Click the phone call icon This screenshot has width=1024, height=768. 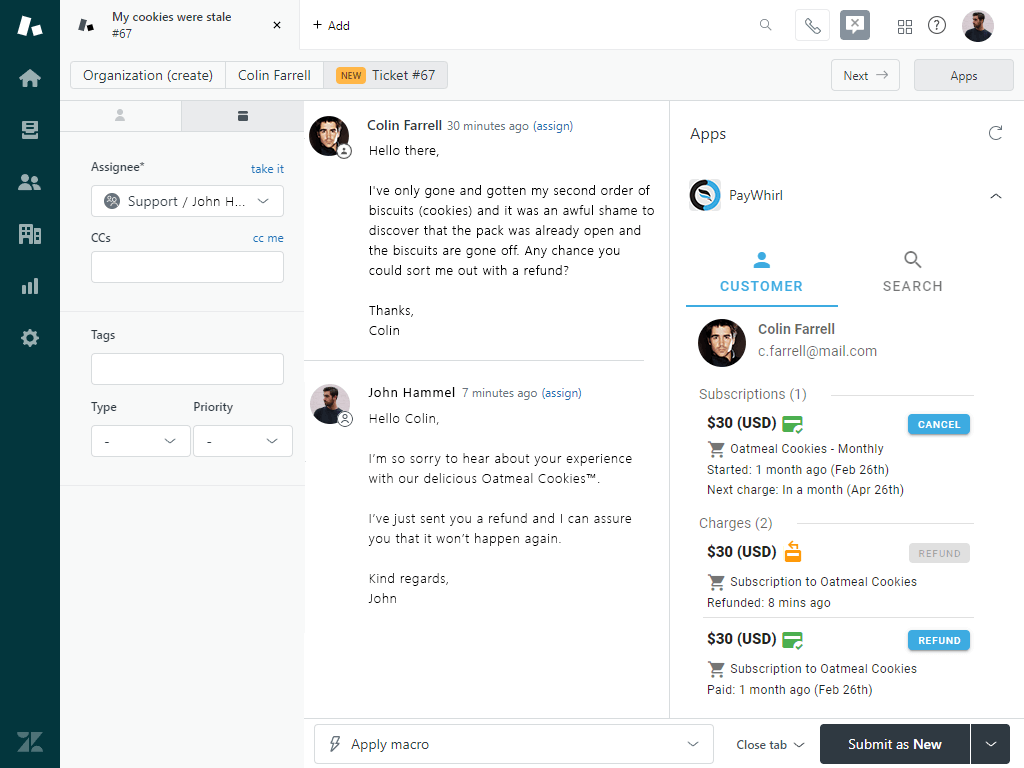click(x=812, y=26)
